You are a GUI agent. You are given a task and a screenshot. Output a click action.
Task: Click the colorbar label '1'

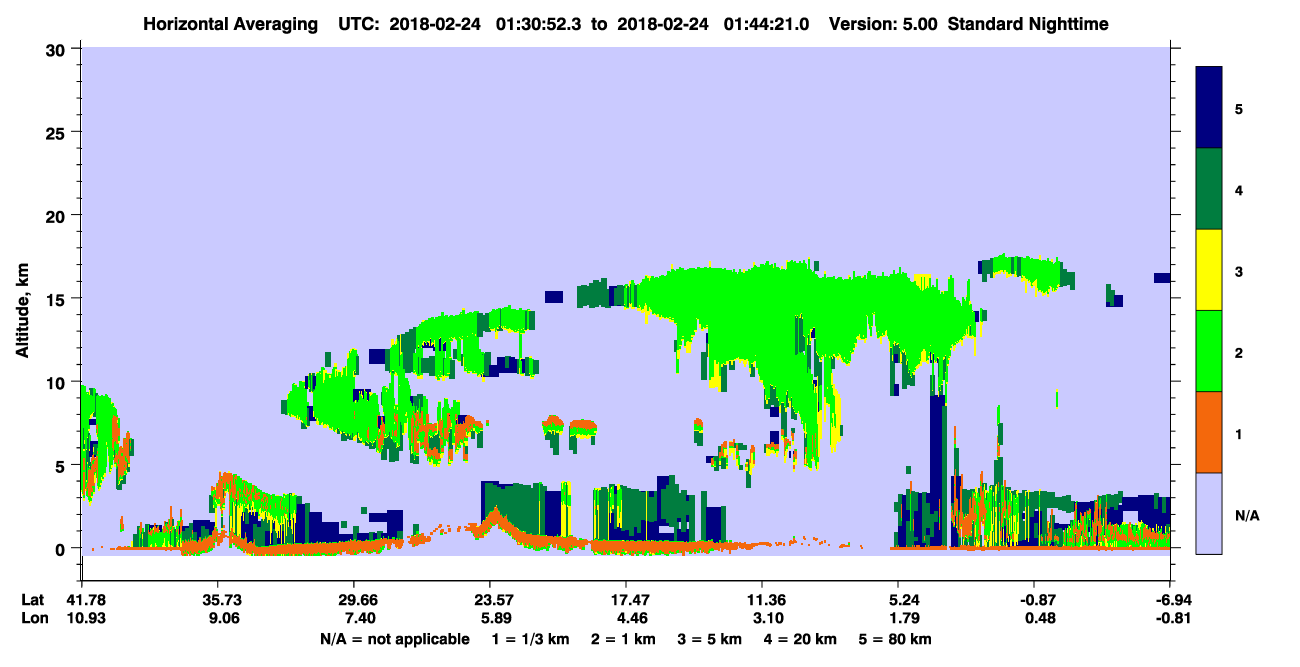(x=1239, y=434)
